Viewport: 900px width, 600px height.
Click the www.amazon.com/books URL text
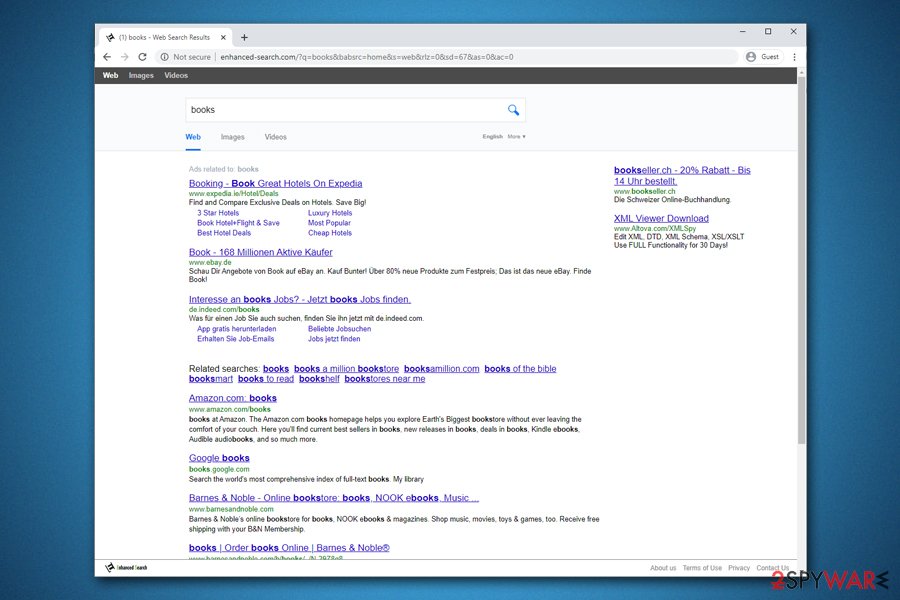230,409
